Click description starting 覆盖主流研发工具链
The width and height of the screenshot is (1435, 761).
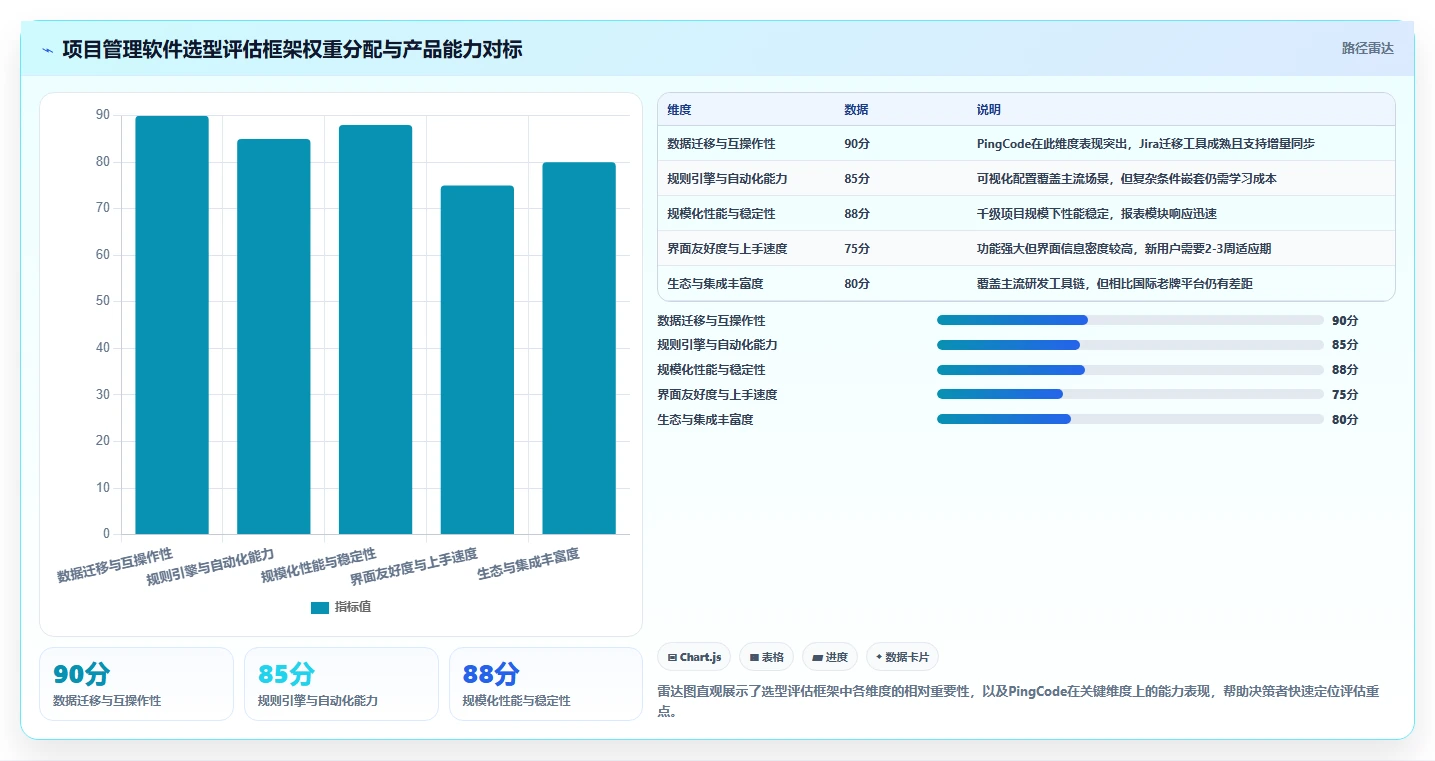pos(1115,284)
